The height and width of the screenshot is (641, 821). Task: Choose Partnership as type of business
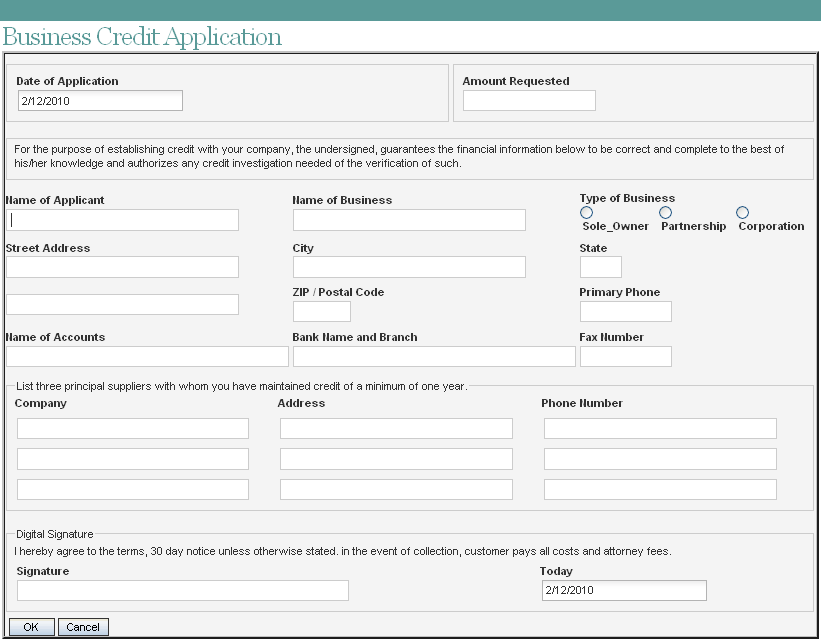click(666, 213)
